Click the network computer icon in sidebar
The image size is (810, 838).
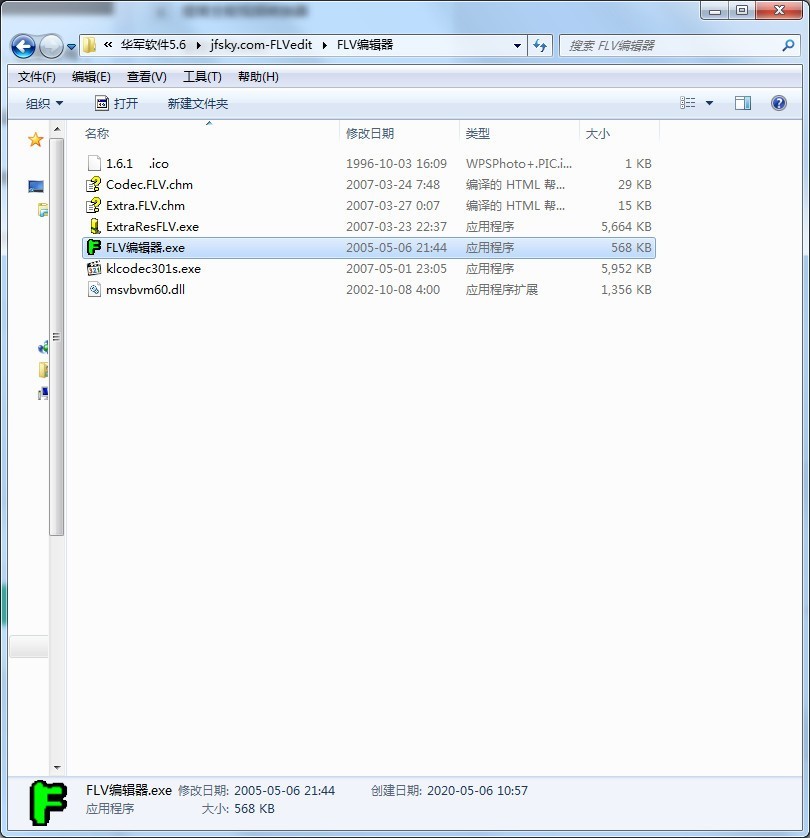(x=43, y=394)
